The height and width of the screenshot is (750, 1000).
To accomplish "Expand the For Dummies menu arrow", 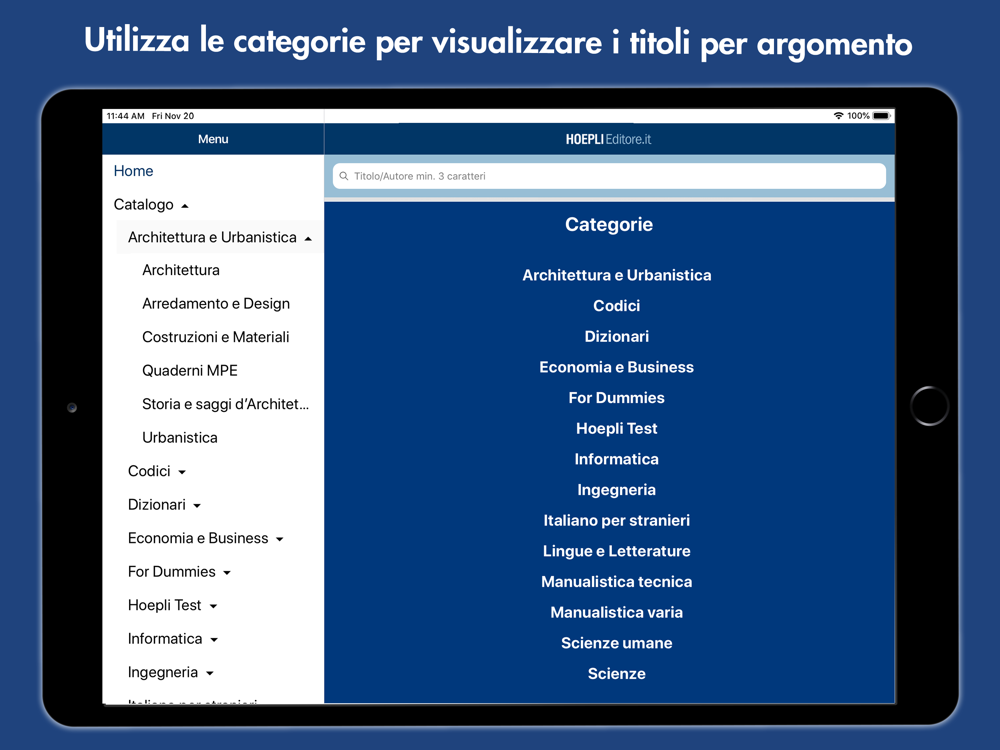I will coord(226,573).
